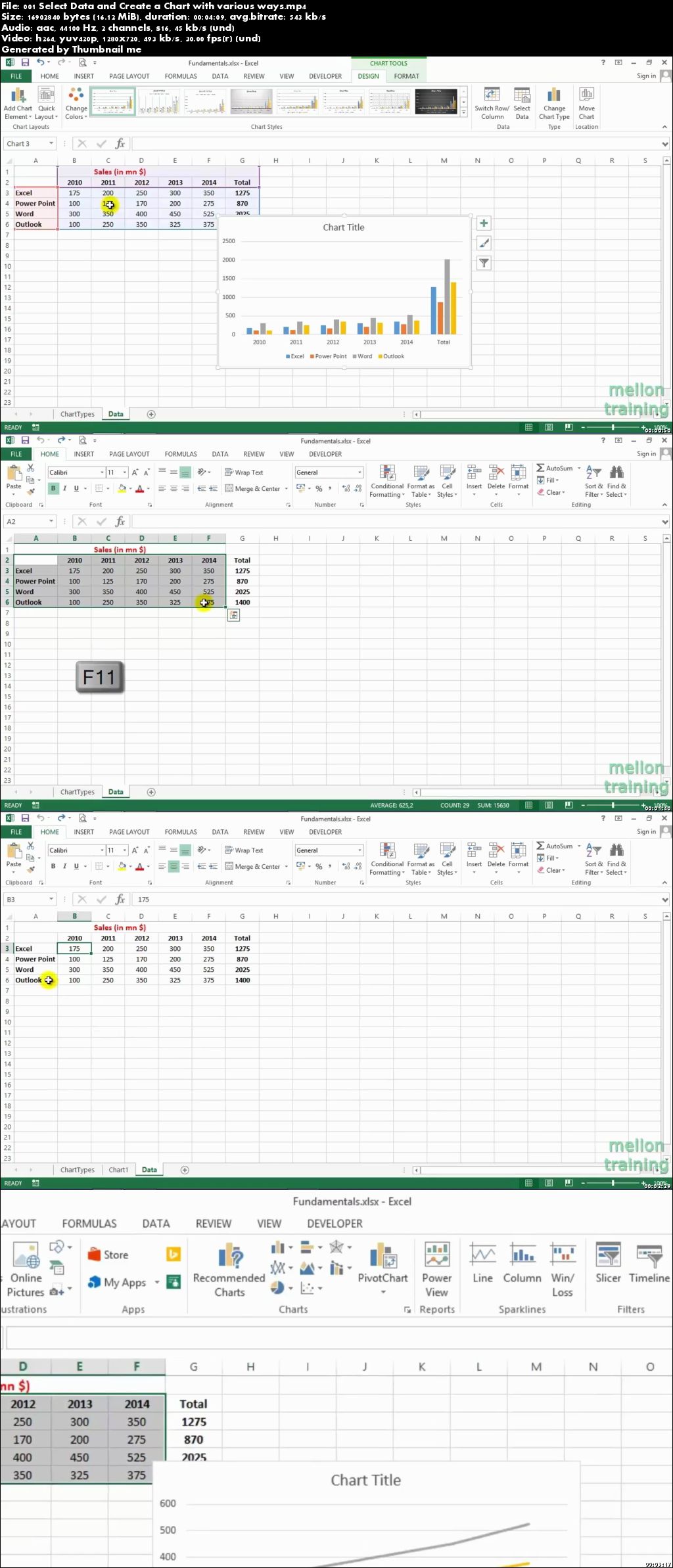
Task: Click Fill Color bucket in F11 frame
Action: coord(121,488)
